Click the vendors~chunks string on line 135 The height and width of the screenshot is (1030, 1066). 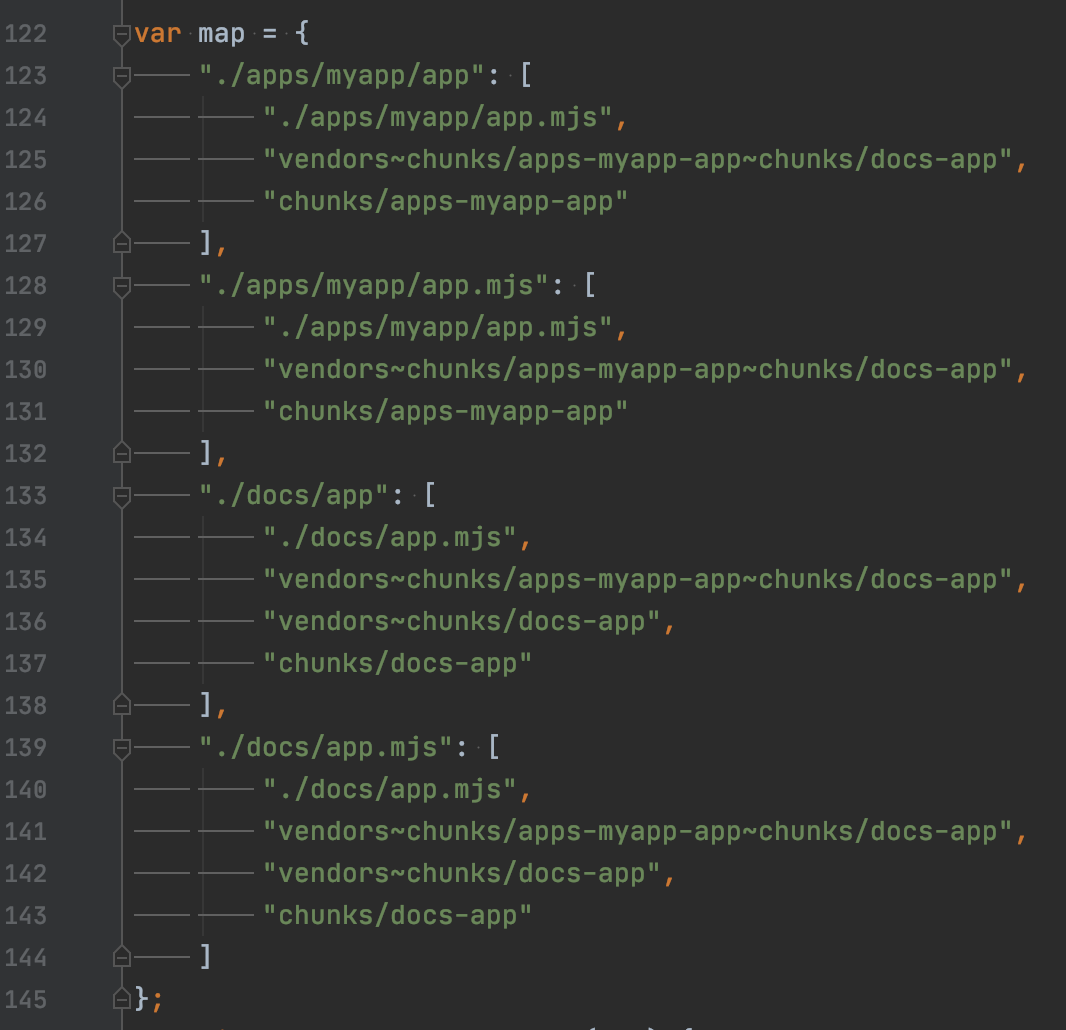638,580
